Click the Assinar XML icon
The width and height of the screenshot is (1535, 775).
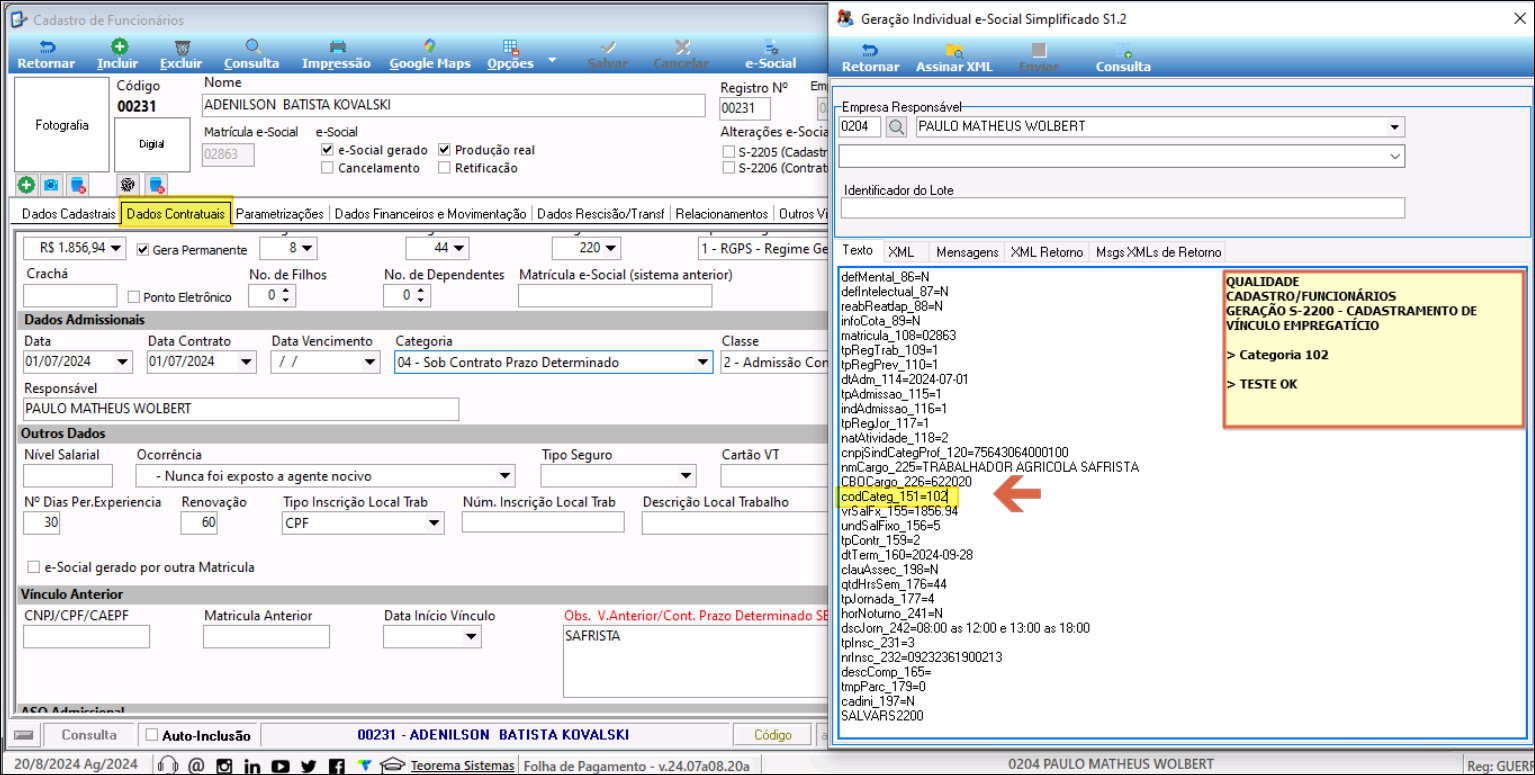tap(954, 50)
